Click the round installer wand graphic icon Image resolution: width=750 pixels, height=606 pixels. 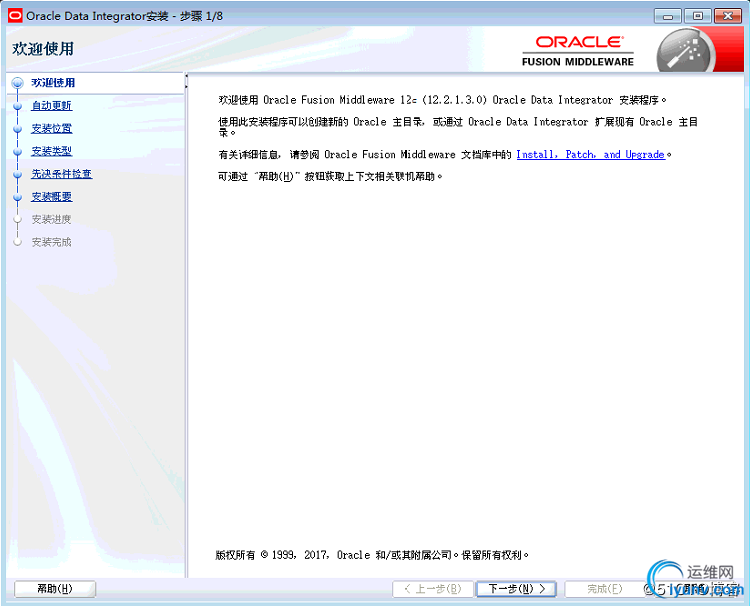point(685,52)
